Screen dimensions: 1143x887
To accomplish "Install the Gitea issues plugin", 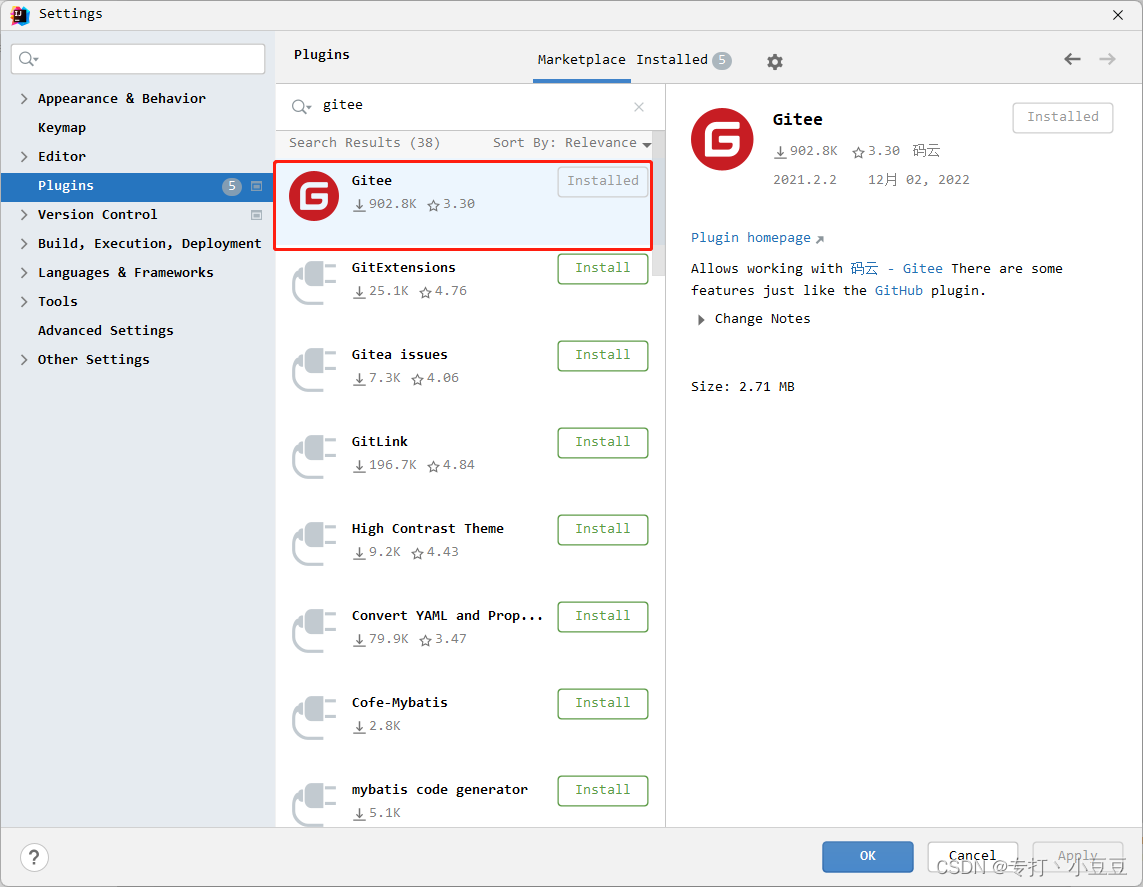I will click(603, 355).
